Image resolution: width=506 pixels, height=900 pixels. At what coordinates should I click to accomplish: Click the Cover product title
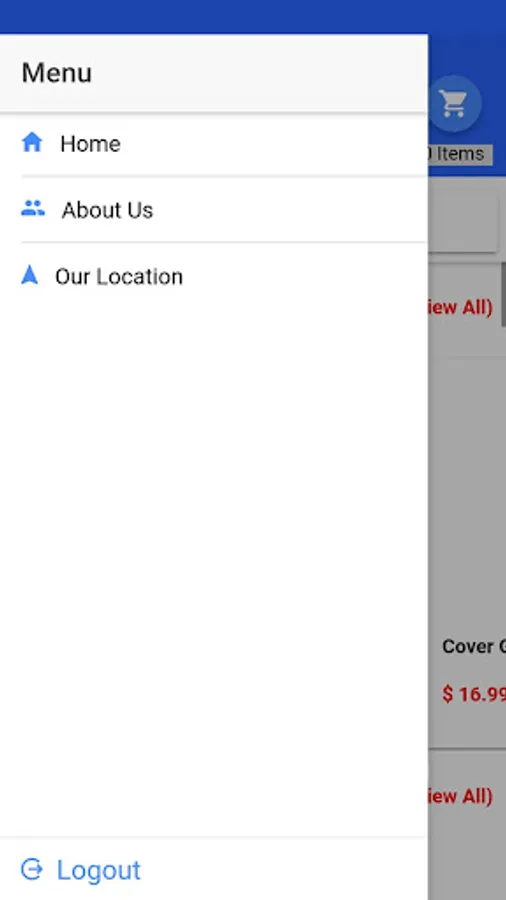(x=473, y=646)
